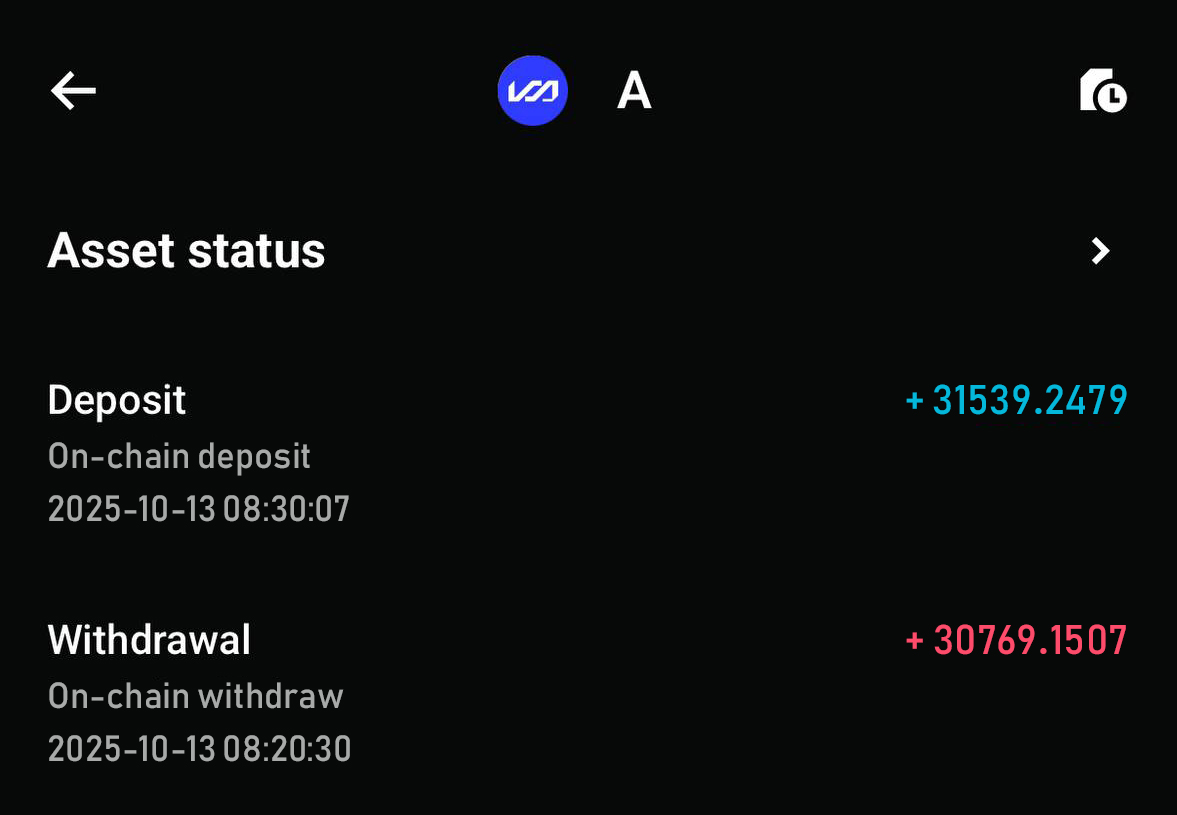1177x815 pixels.
Task: Click the "On-chain deposit" description
Action: click(179, 456)
